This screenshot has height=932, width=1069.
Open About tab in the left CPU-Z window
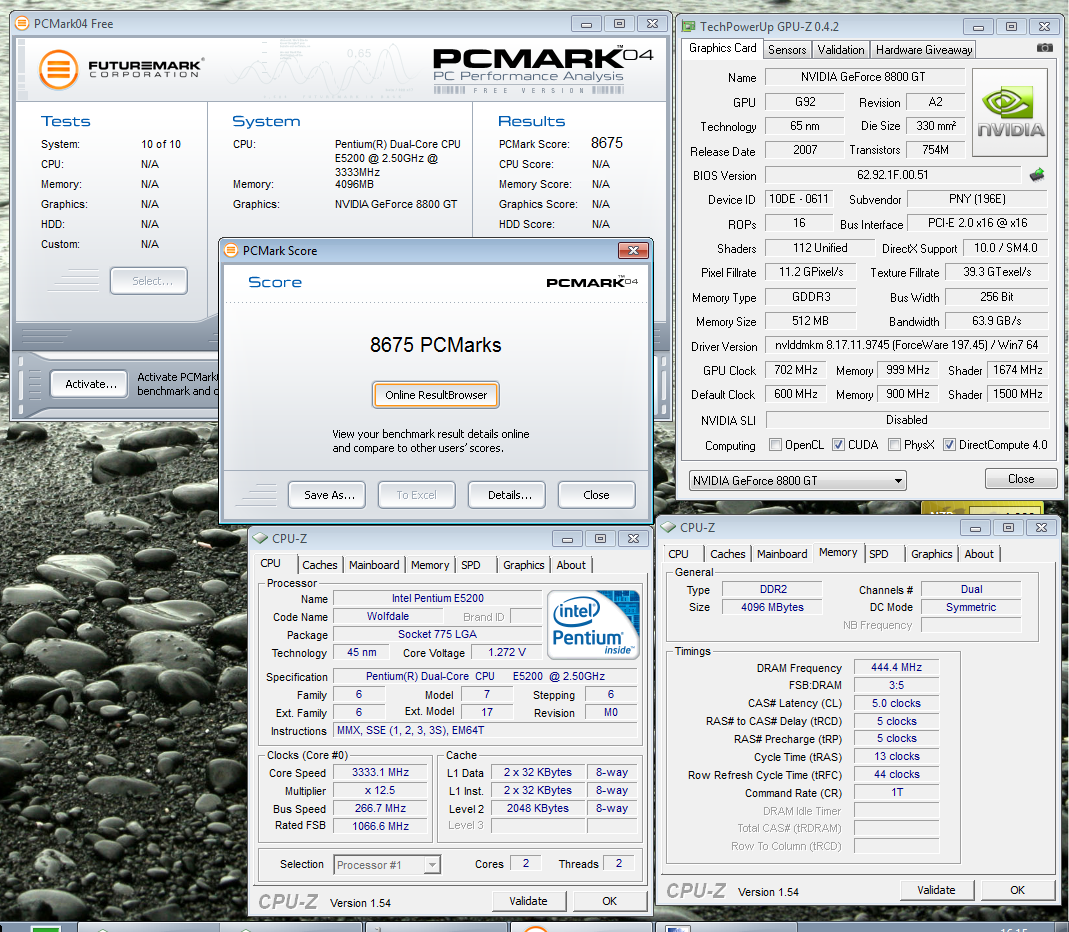[571, 565]
